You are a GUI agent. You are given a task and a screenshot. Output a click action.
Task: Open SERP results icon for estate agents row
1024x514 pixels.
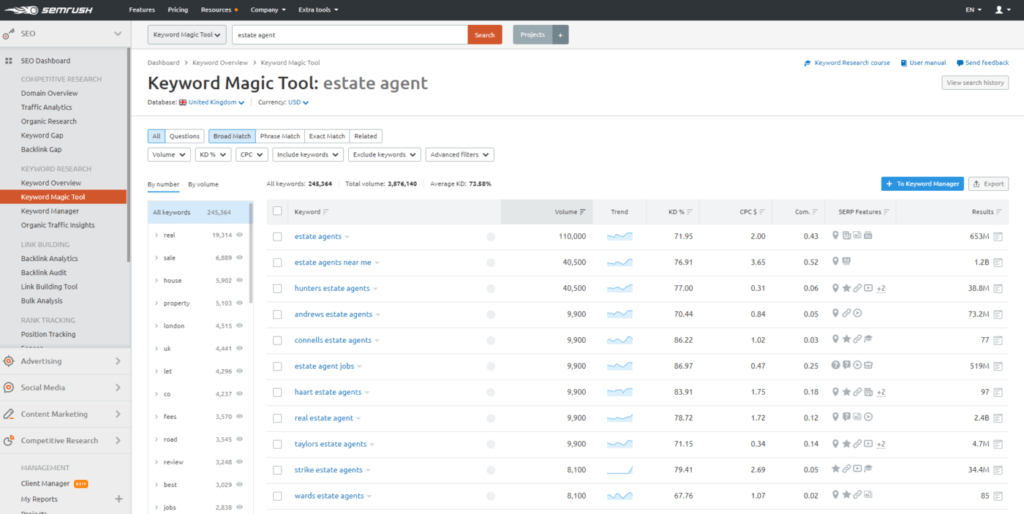[997, 236]
